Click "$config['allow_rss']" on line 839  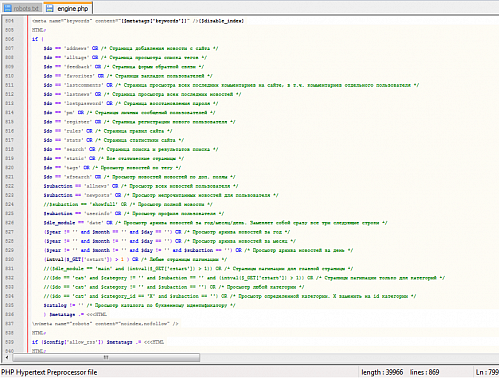[74, 342]
